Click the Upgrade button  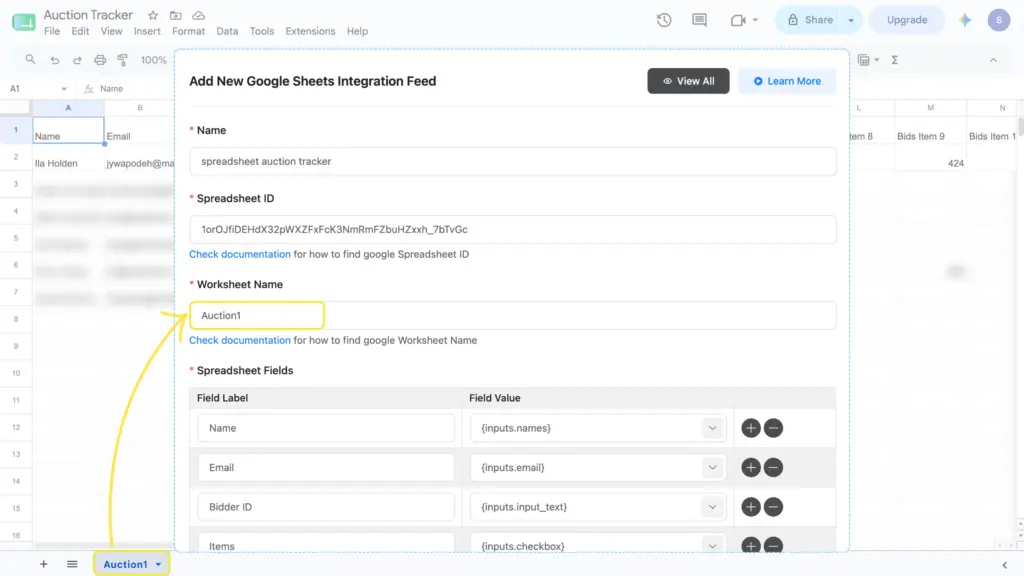pos(906,20)
